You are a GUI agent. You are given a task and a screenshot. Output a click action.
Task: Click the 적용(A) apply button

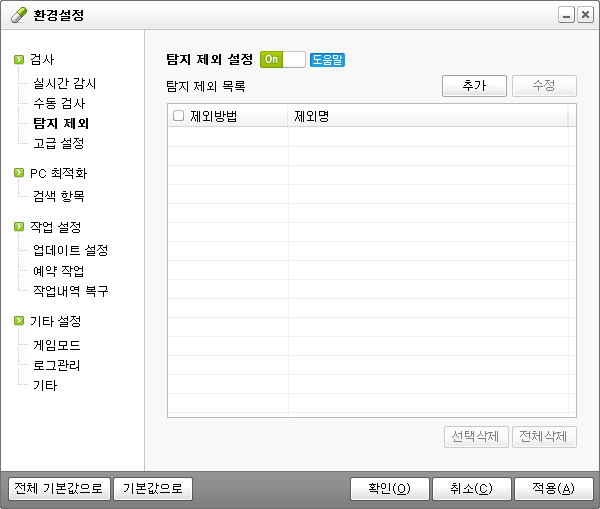pos(553,489)
